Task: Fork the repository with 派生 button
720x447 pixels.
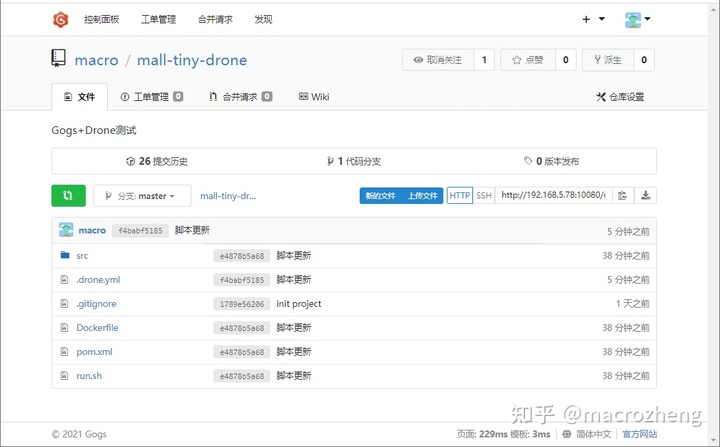Action: pyautogui.click(x=608, y=60)
